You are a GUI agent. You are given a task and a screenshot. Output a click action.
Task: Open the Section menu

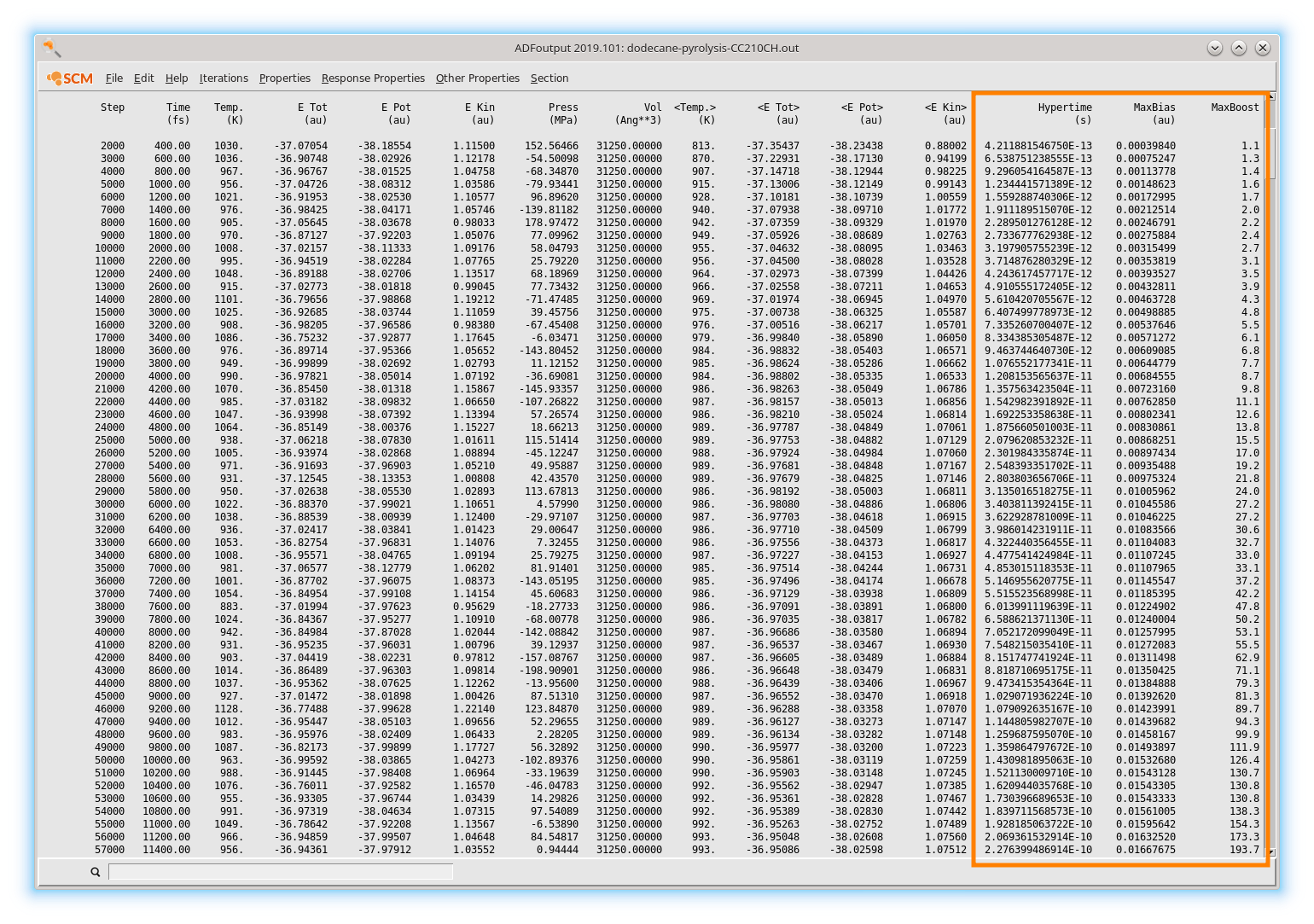click(x=549, y=78)
